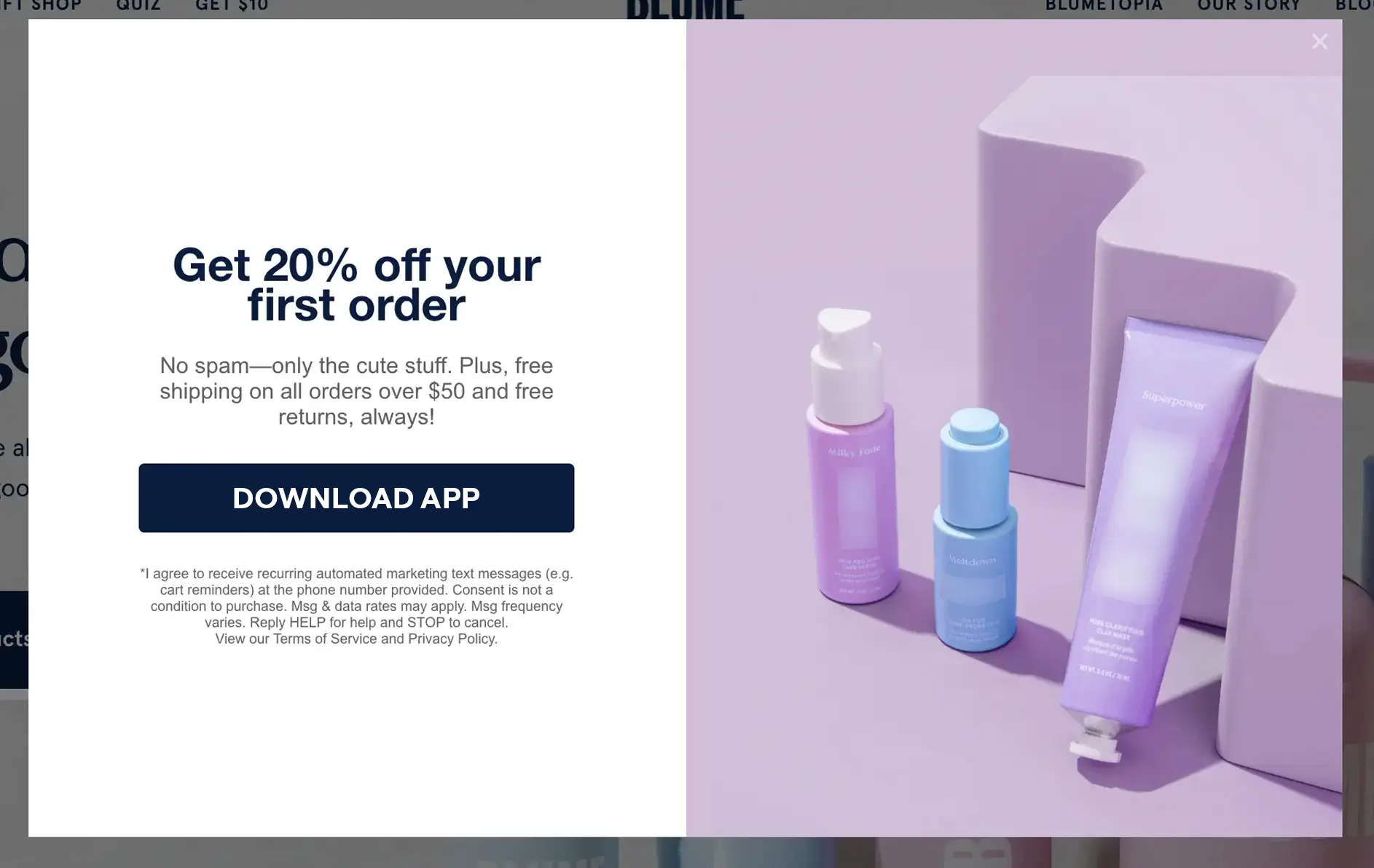Open the BLUMETOPIA navigation link
Viewport: 1374px width, 868px height.
point(1104,6)
